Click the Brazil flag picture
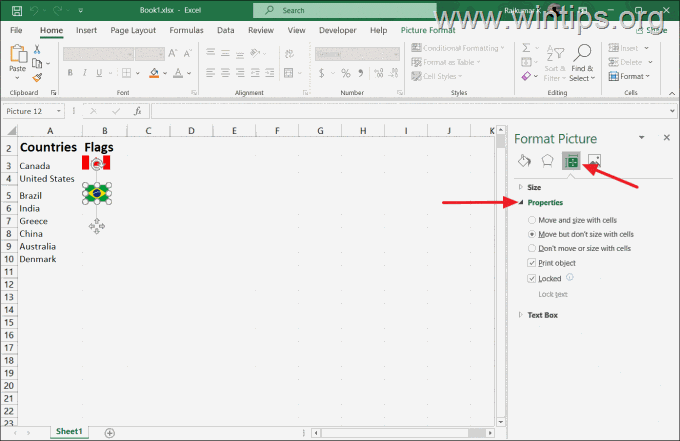The image size is (680, 441). [96, 193]
